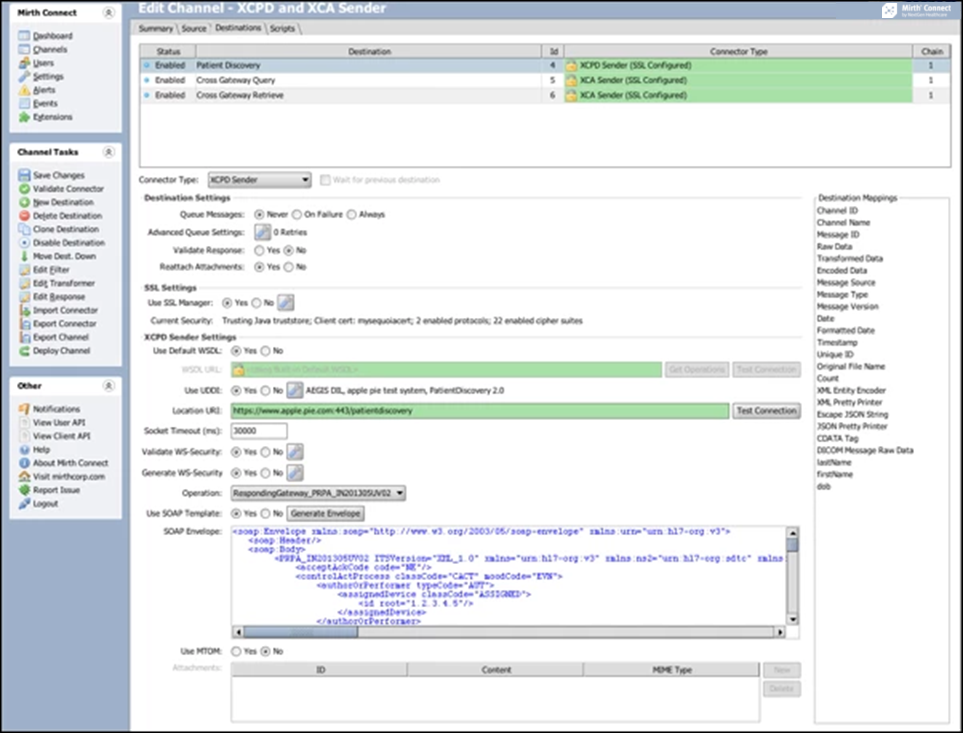The width and height of the screenshot is (963, 733).
Task: Open the Connector Type dropdown
Action: (259, 180)
